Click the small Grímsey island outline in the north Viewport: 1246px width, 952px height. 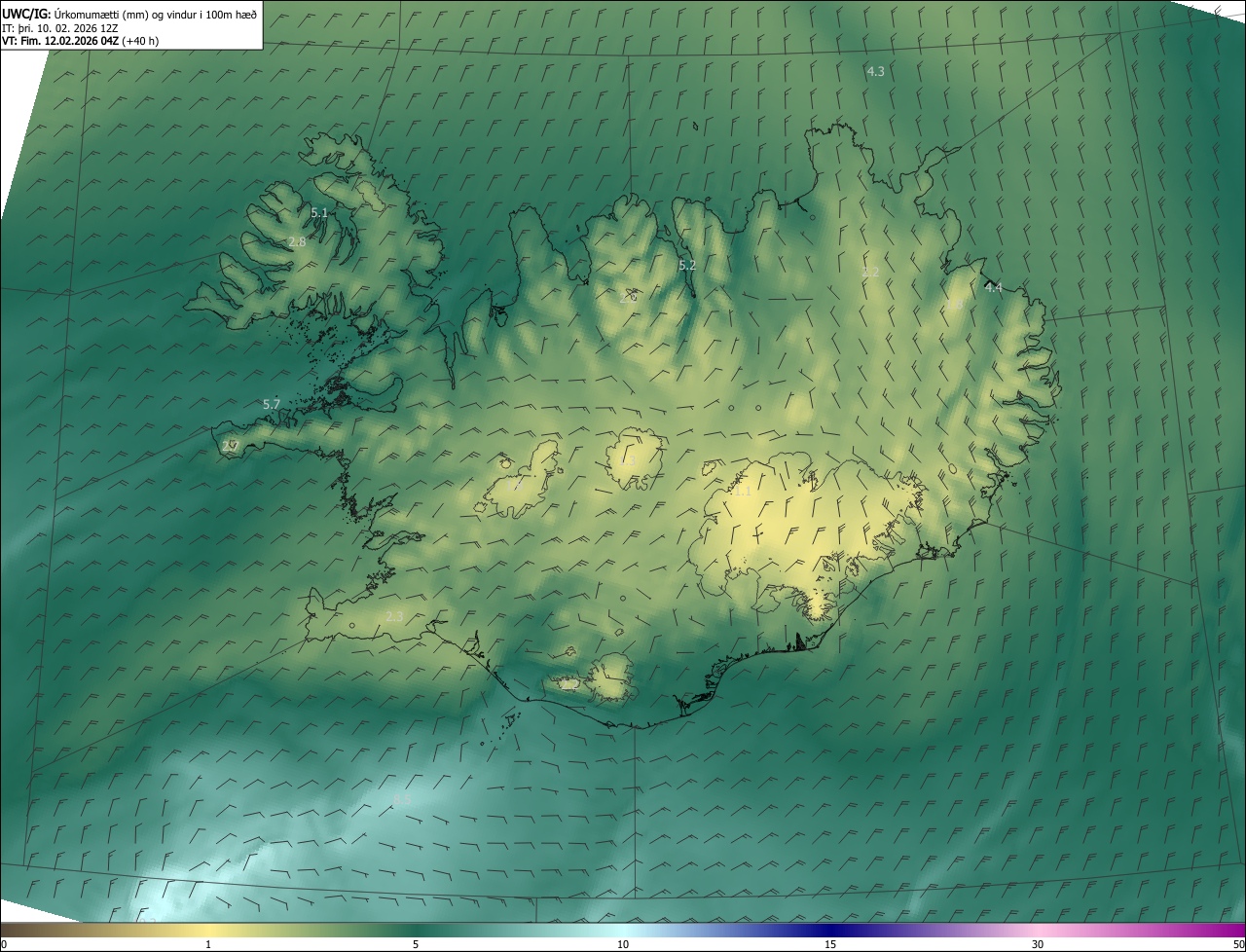[697, 125]
